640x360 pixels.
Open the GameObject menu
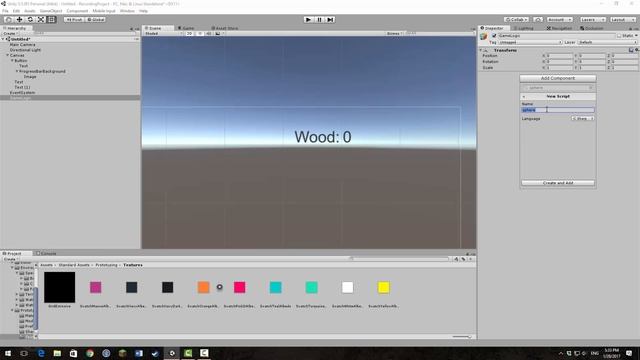51,11
